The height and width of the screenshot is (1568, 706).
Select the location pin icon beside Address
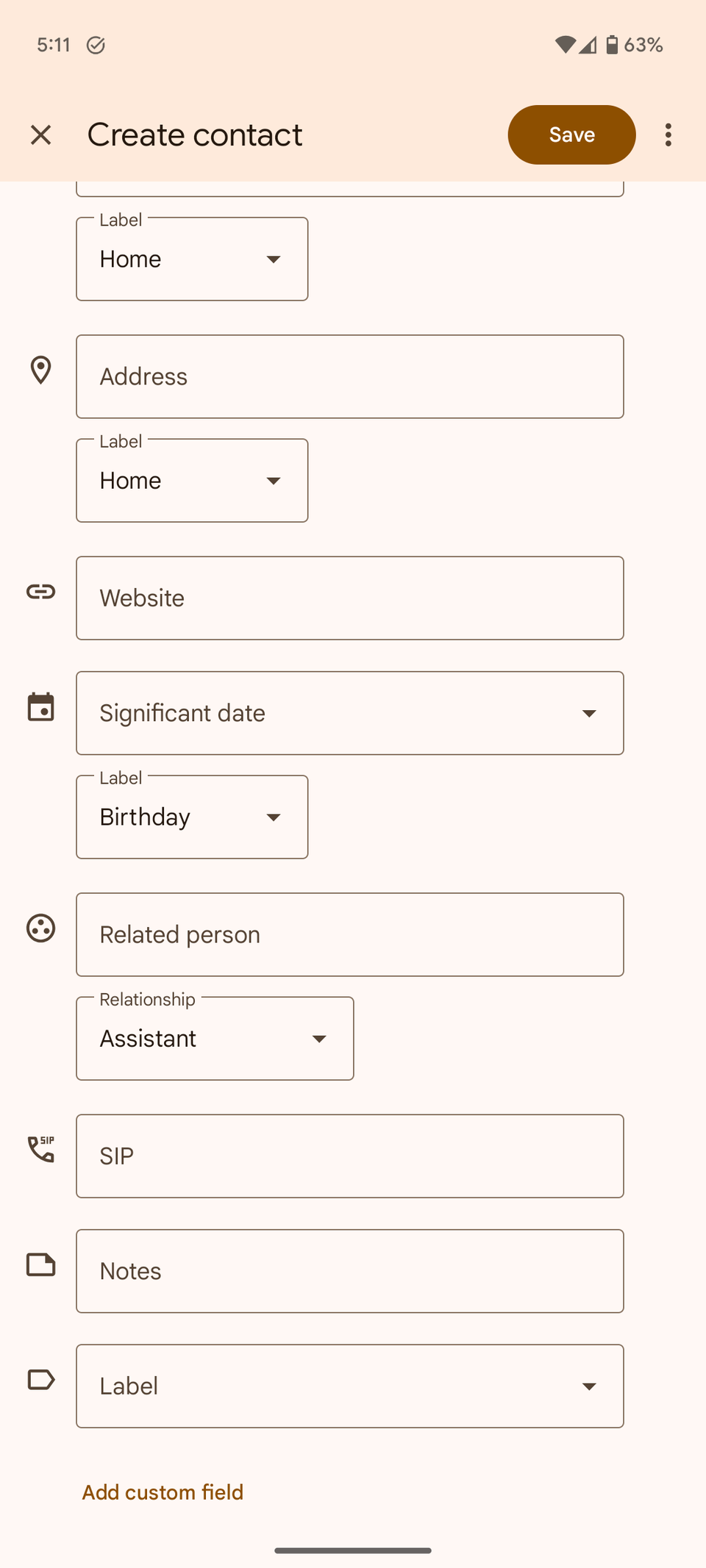pos(40,370)
